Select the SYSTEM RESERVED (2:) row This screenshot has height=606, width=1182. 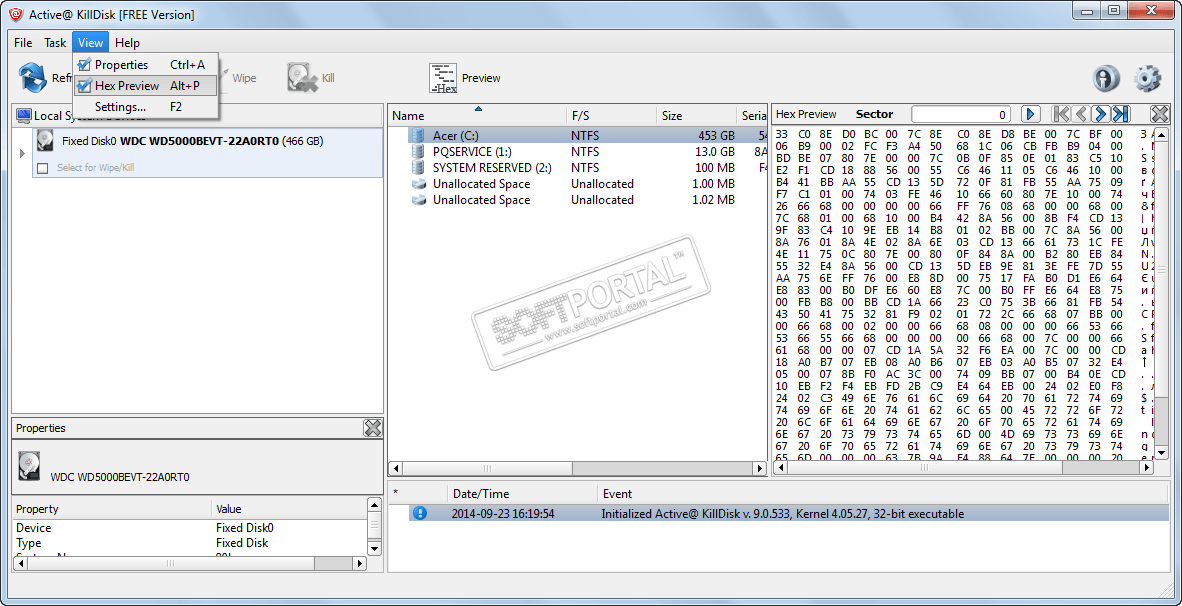click(x=577, y=167)
